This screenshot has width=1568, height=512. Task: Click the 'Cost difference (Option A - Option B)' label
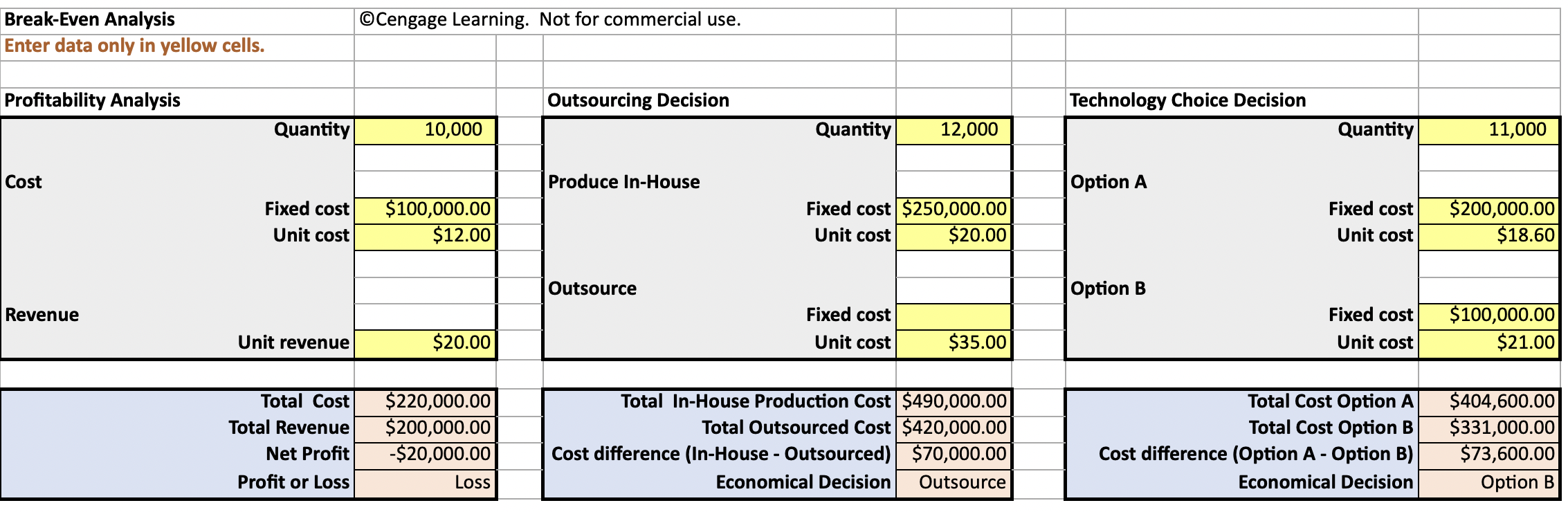(x=1256, y=455)
